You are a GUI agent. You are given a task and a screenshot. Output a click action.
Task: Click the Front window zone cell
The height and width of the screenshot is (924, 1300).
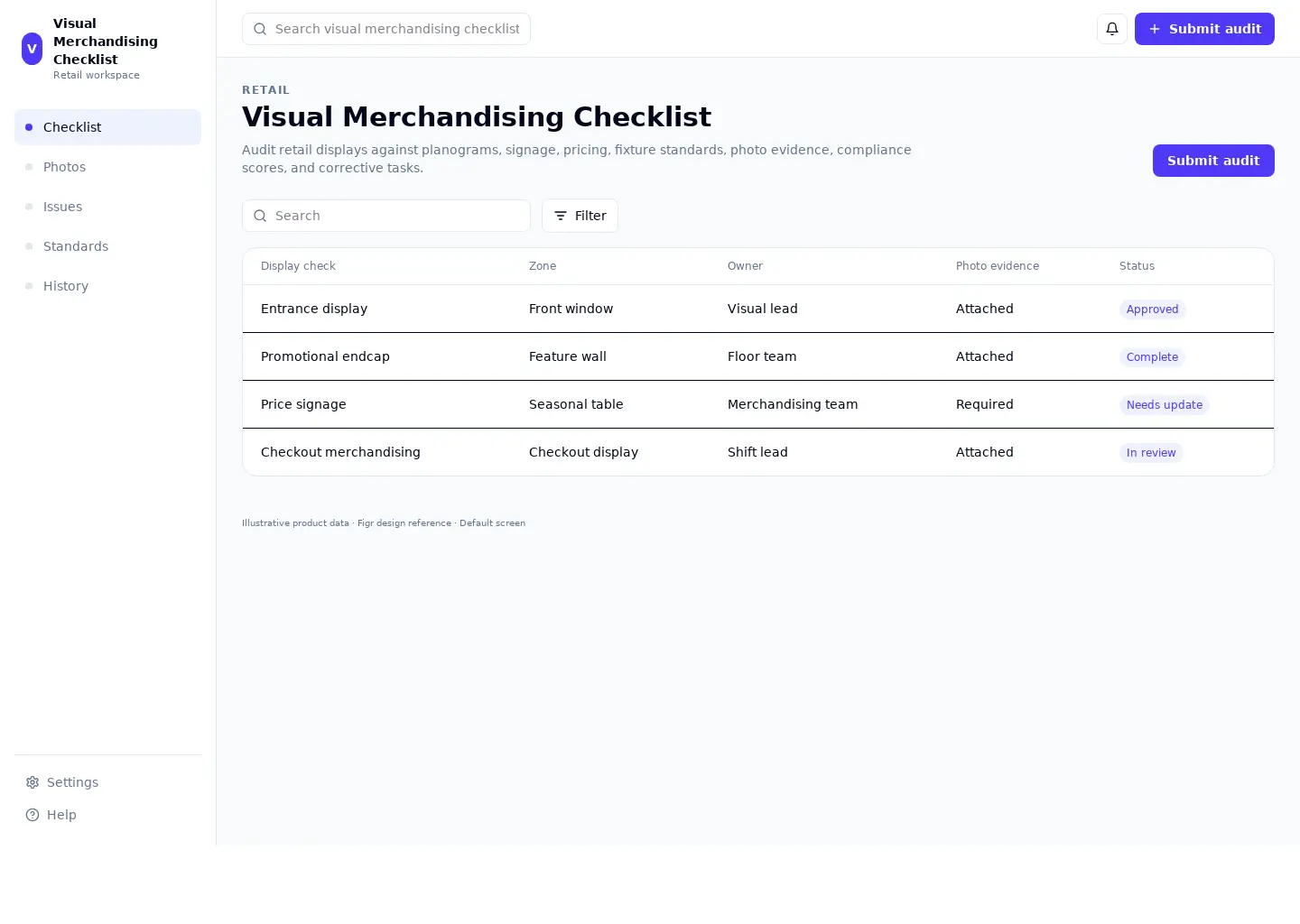(x=571, y=309)
